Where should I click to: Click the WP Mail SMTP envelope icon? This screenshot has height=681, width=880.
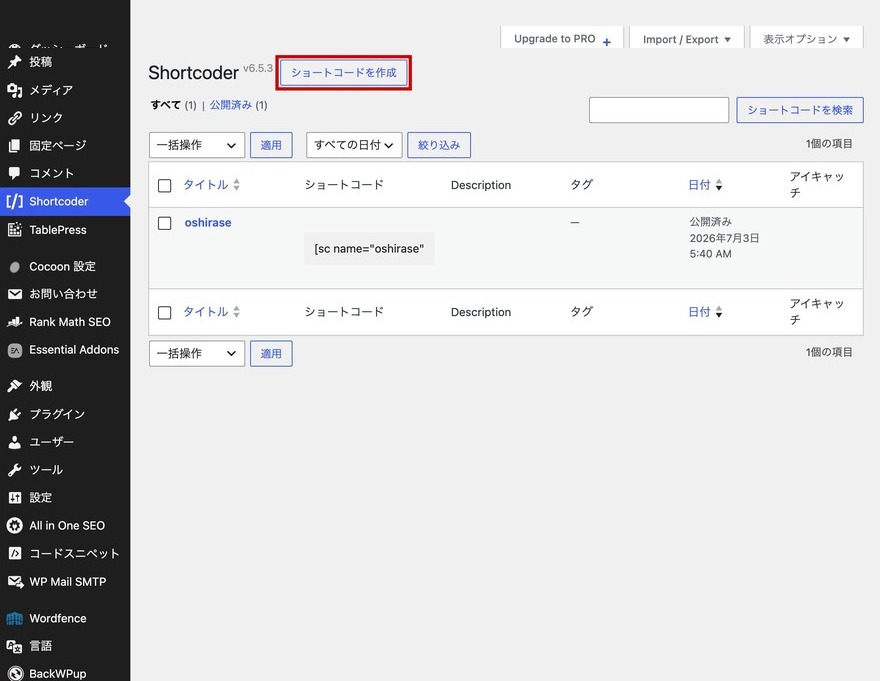click(x=15, y=582)
